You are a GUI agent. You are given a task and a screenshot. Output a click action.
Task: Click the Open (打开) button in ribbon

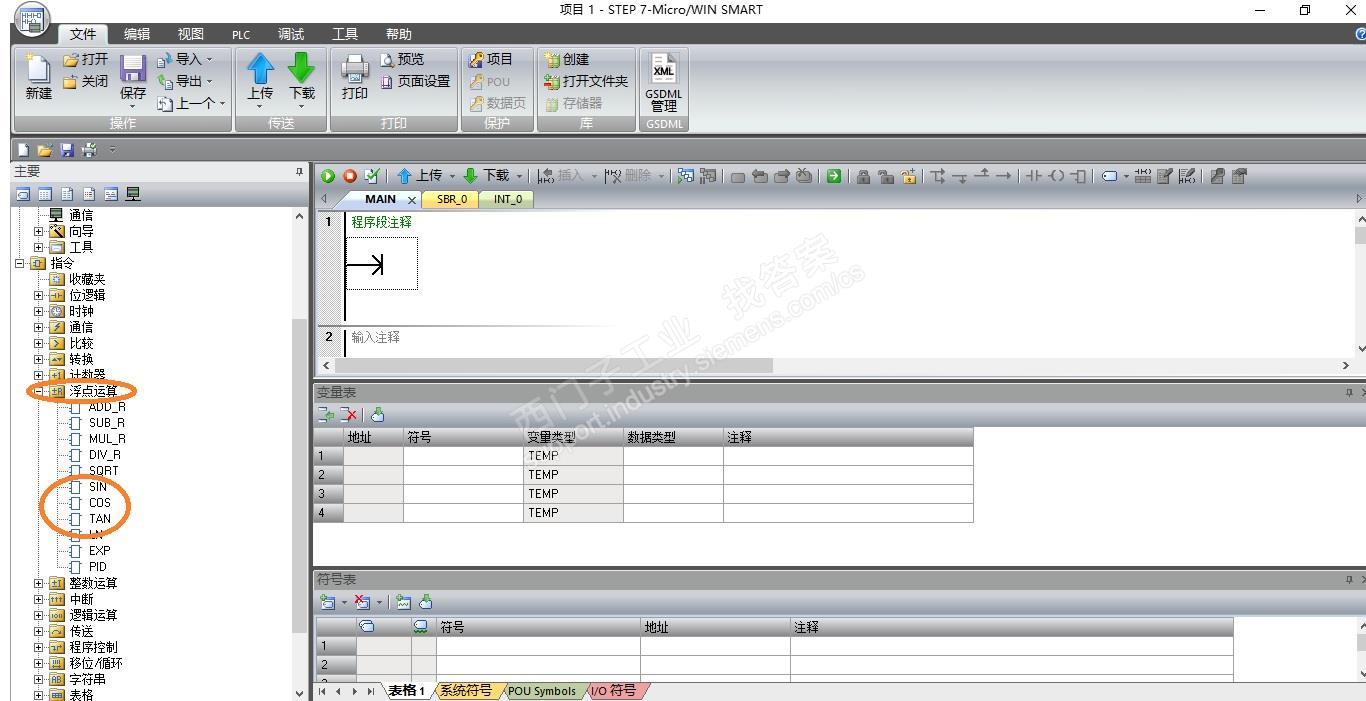click(85, 60)
